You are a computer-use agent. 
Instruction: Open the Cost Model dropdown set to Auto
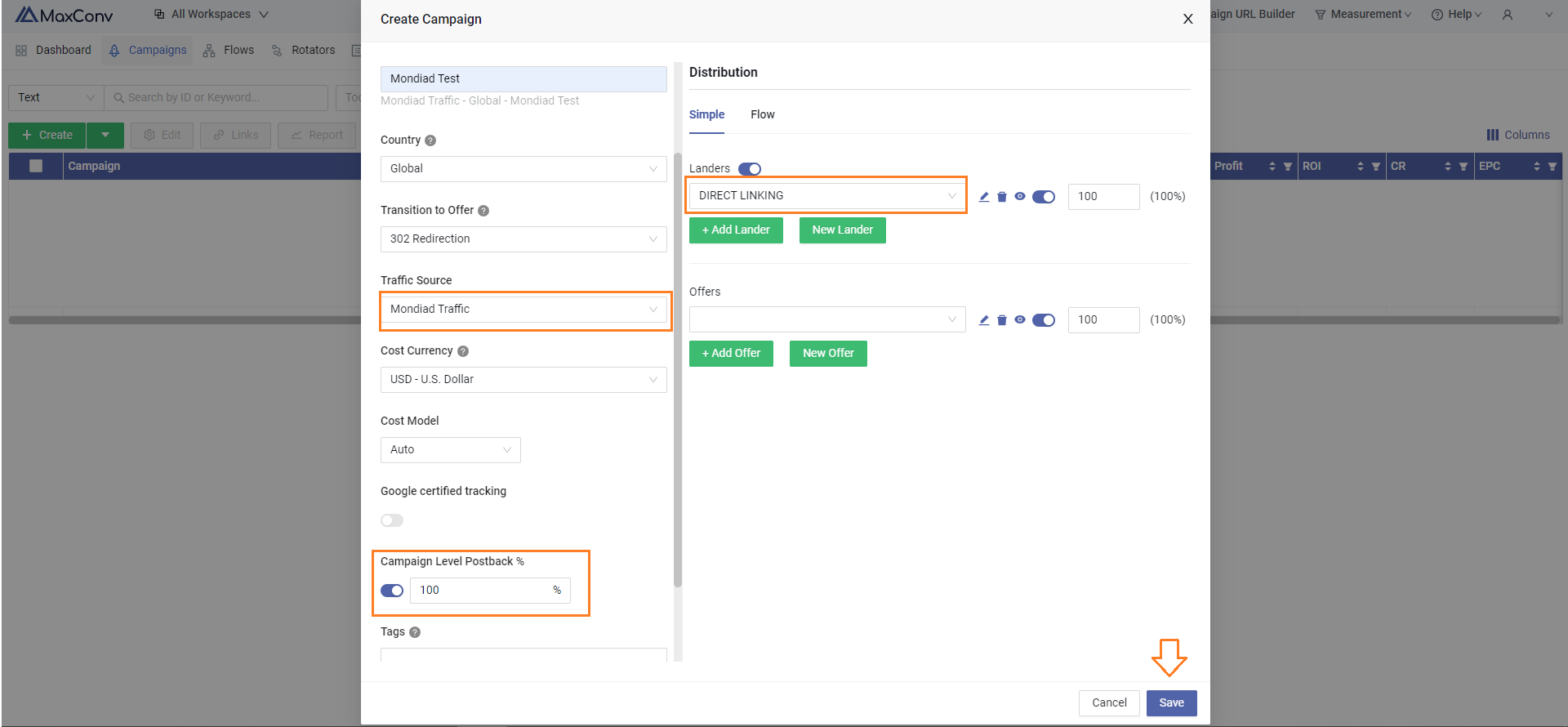(x=450, y=450)
